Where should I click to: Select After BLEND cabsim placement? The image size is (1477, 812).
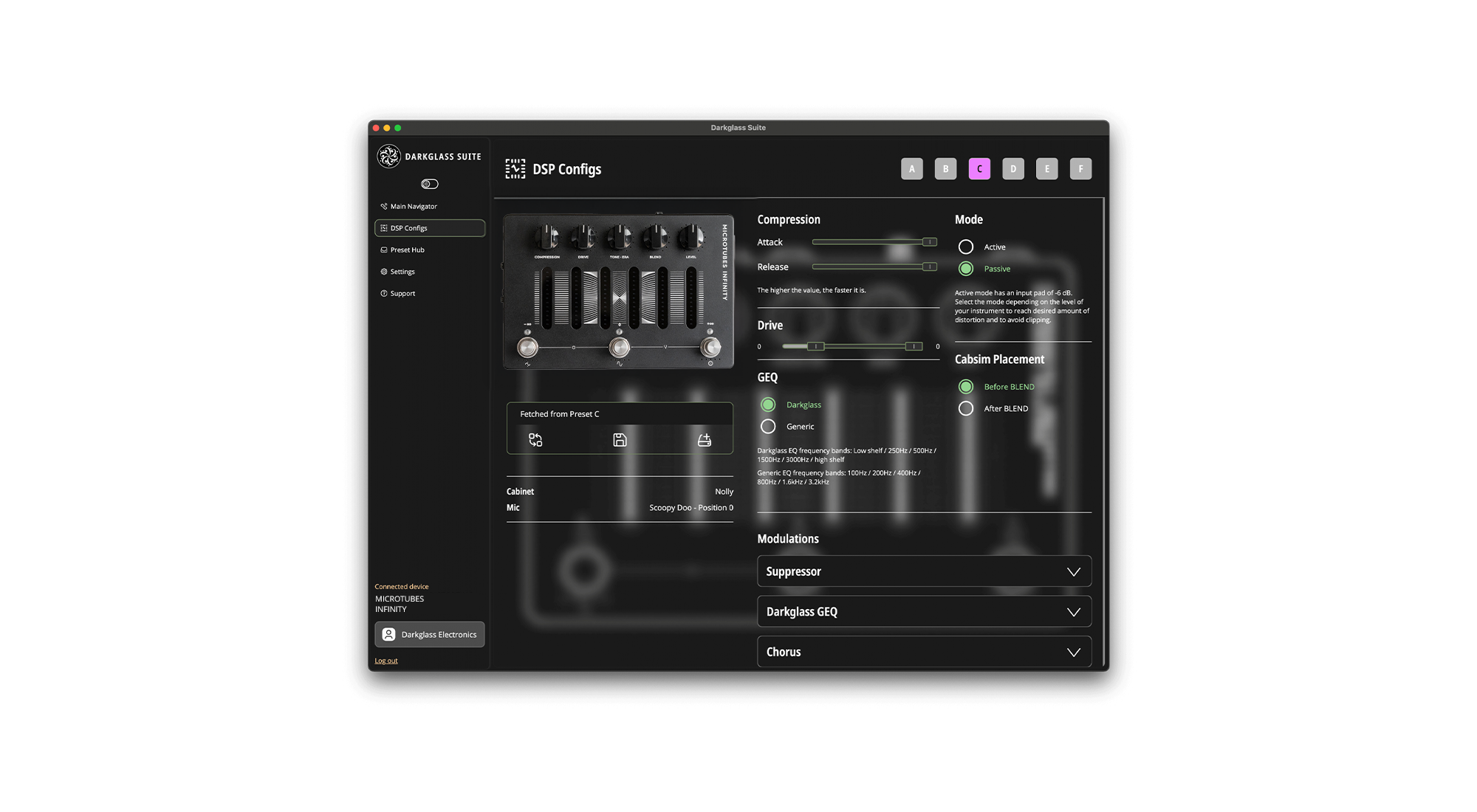966,408
